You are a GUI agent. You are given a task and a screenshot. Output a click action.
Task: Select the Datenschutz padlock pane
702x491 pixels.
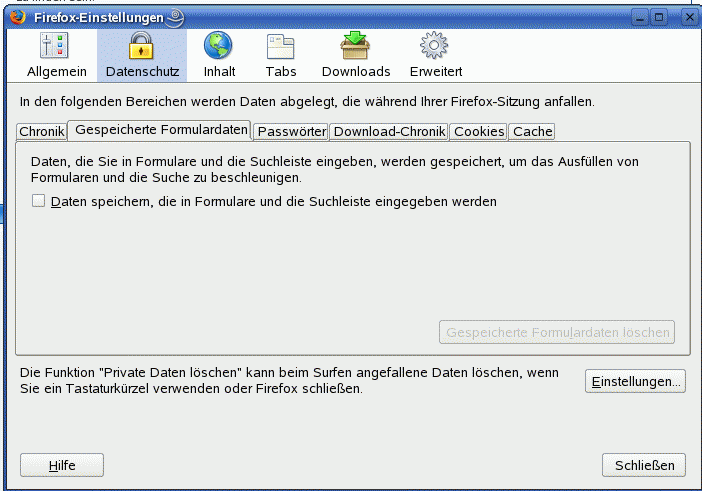(x=142, y=56)
